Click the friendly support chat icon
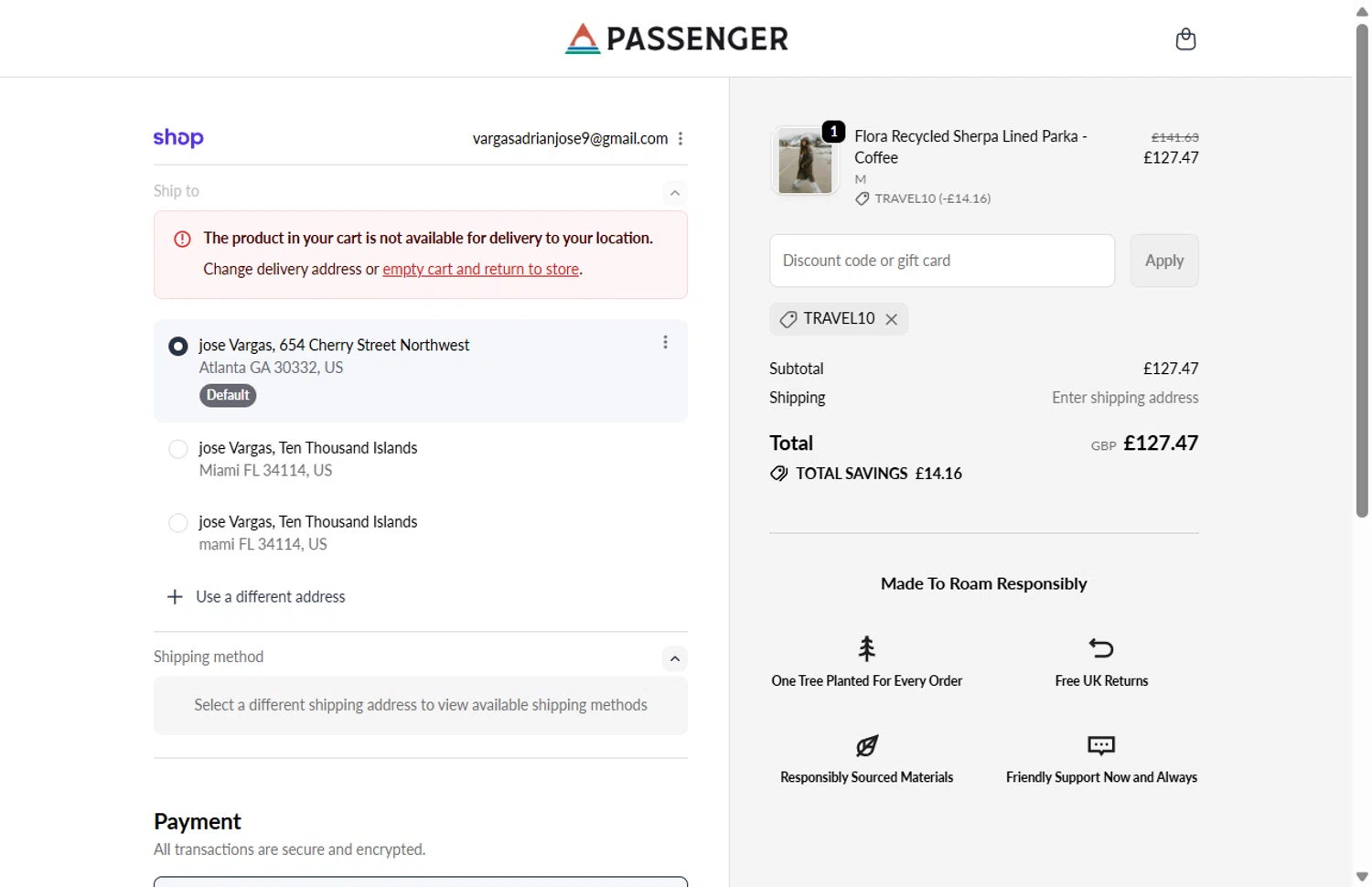This screenshot has height=887, width=1372. click(1101, 745)
